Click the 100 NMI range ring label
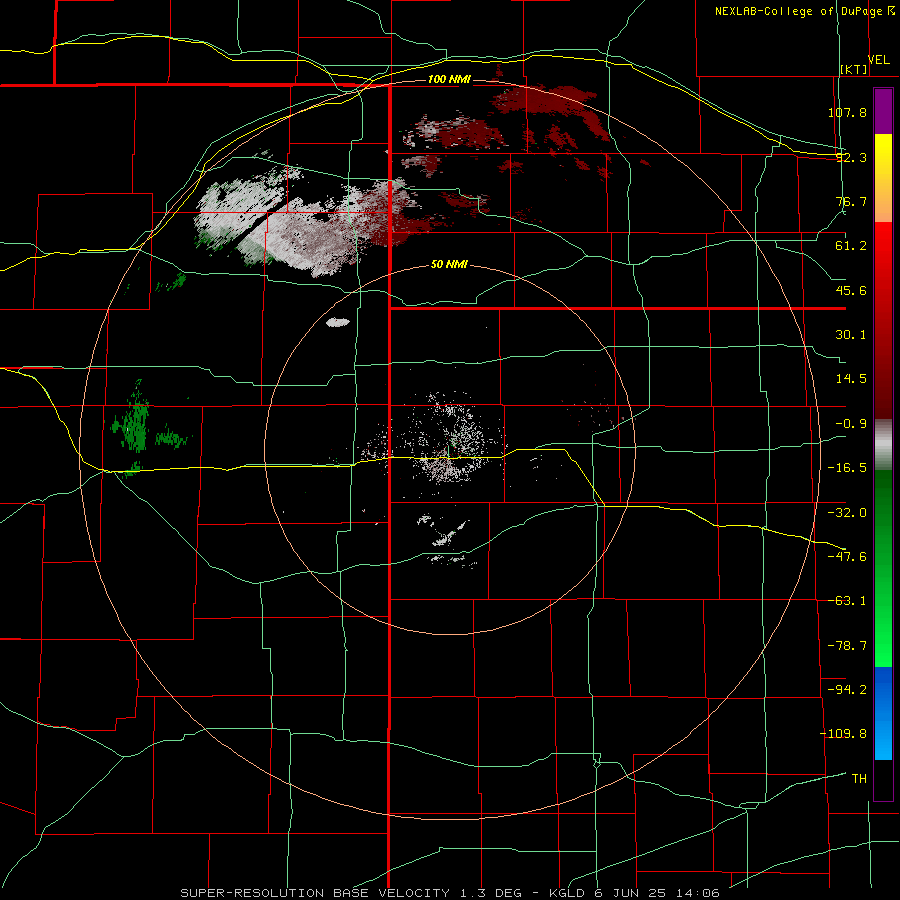 click(x=449, y=79)
